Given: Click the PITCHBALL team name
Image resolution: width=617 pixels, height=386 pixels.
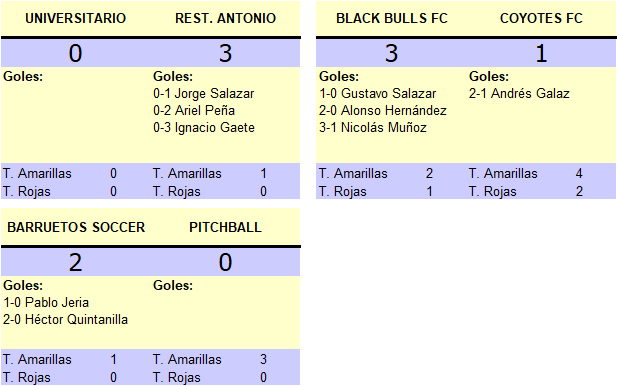Looking at the screenshot, I should click(x=225, y=227).
